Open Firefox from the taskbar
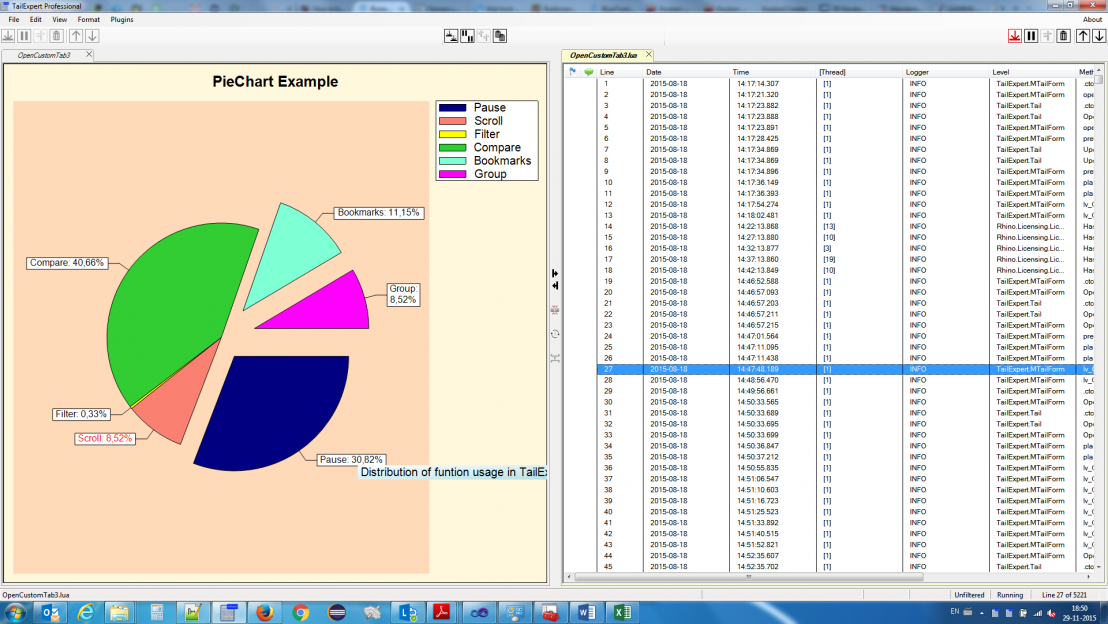 tap(265, 612)
